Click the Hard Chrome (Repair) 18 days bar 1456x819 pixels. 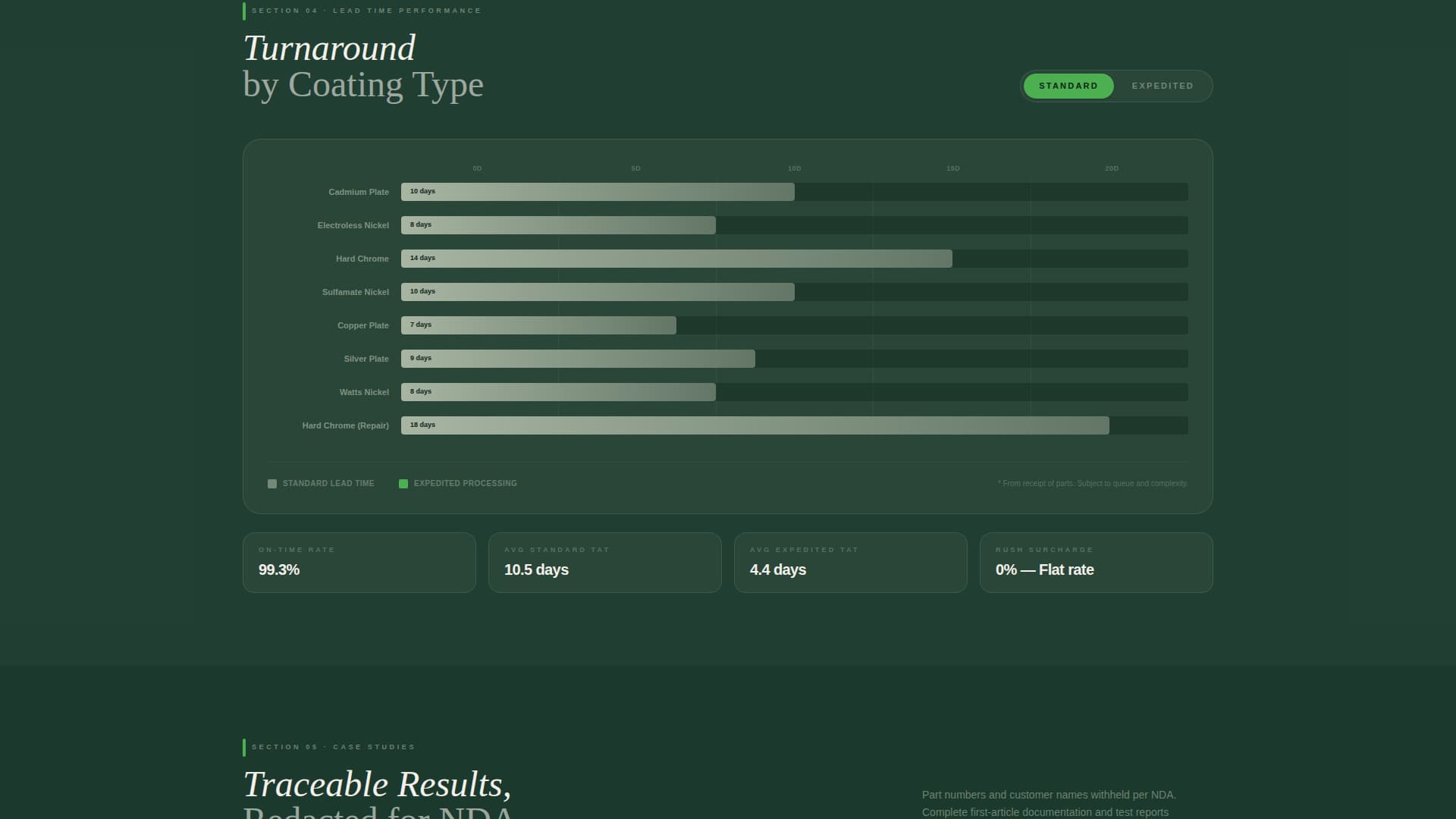point(755,425)
